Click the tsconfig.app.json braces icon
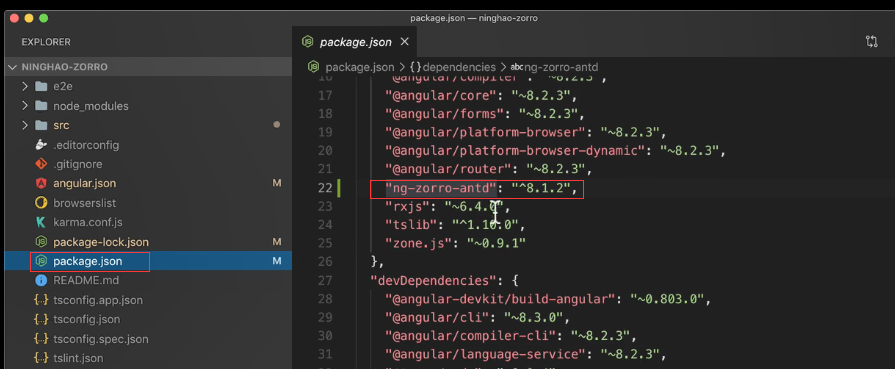Image resolution: width=895 pixels, height=369 pixels. coord(41,300)
